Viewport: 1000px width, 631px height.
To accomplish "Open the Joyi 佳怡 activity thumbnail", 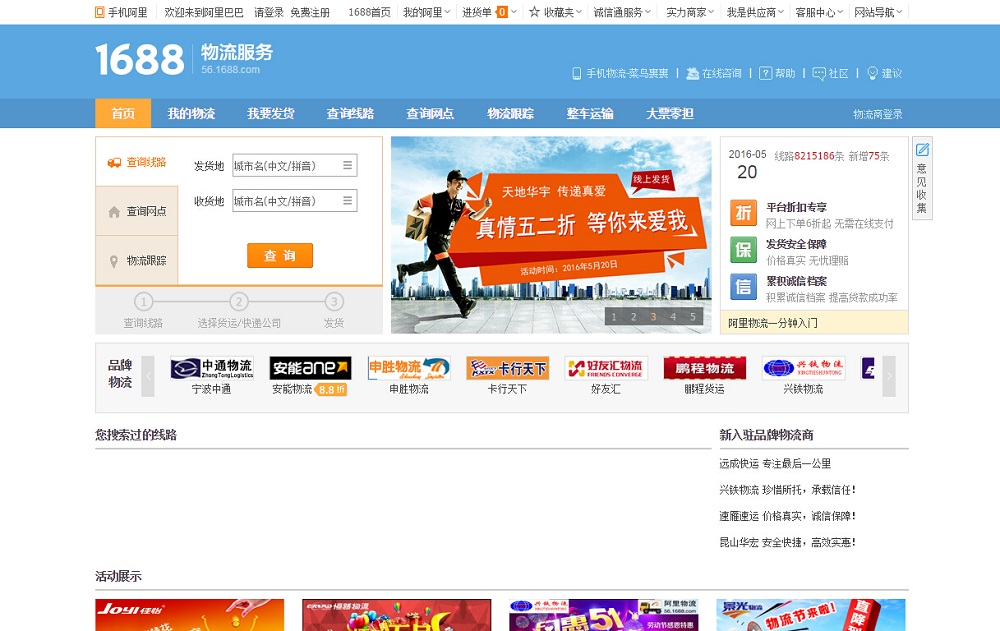I will [190, 615].
